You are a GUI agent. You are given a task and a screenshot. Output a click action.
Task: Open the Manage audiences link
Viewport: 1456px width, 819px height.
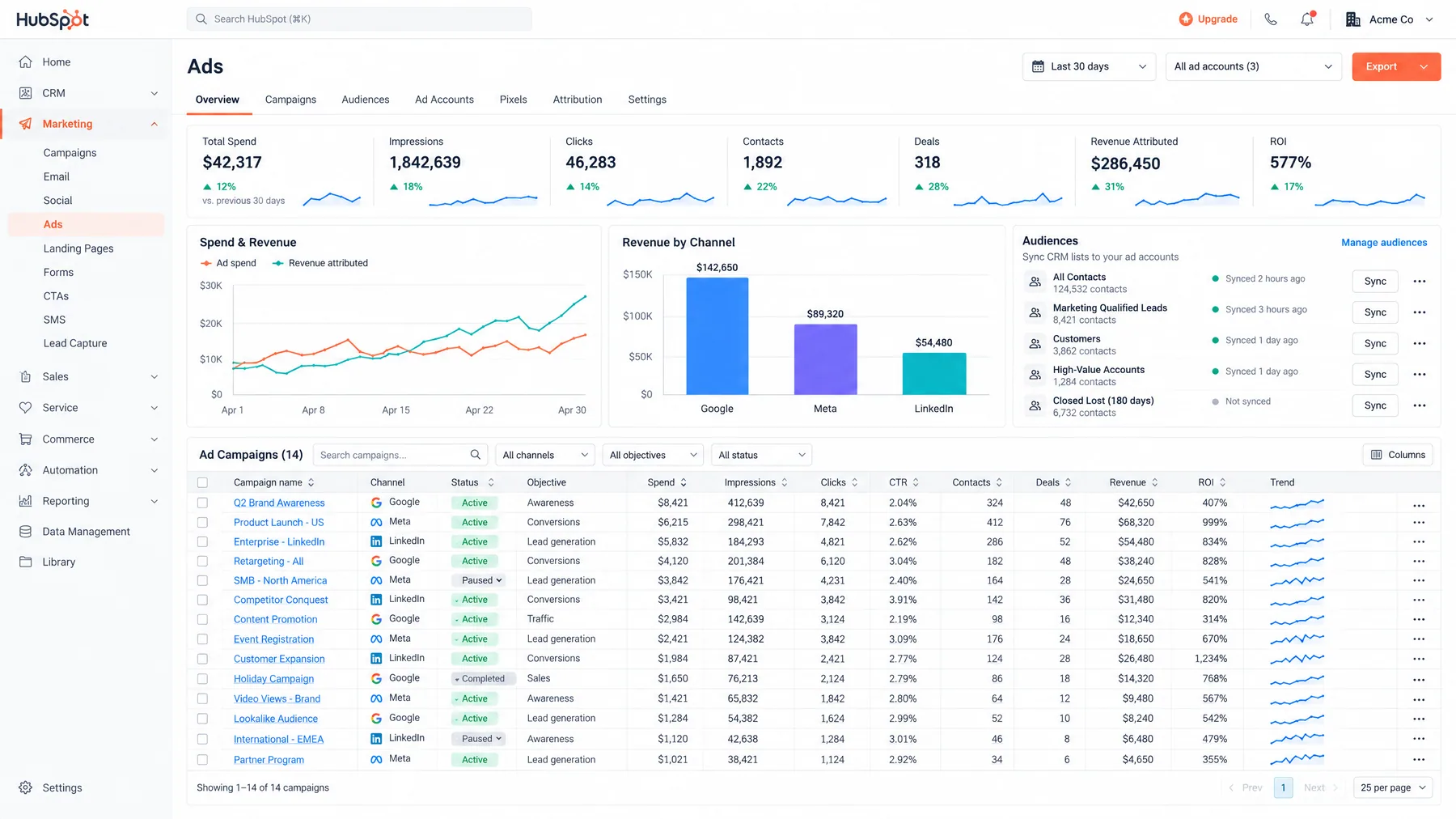[1384, 242]
